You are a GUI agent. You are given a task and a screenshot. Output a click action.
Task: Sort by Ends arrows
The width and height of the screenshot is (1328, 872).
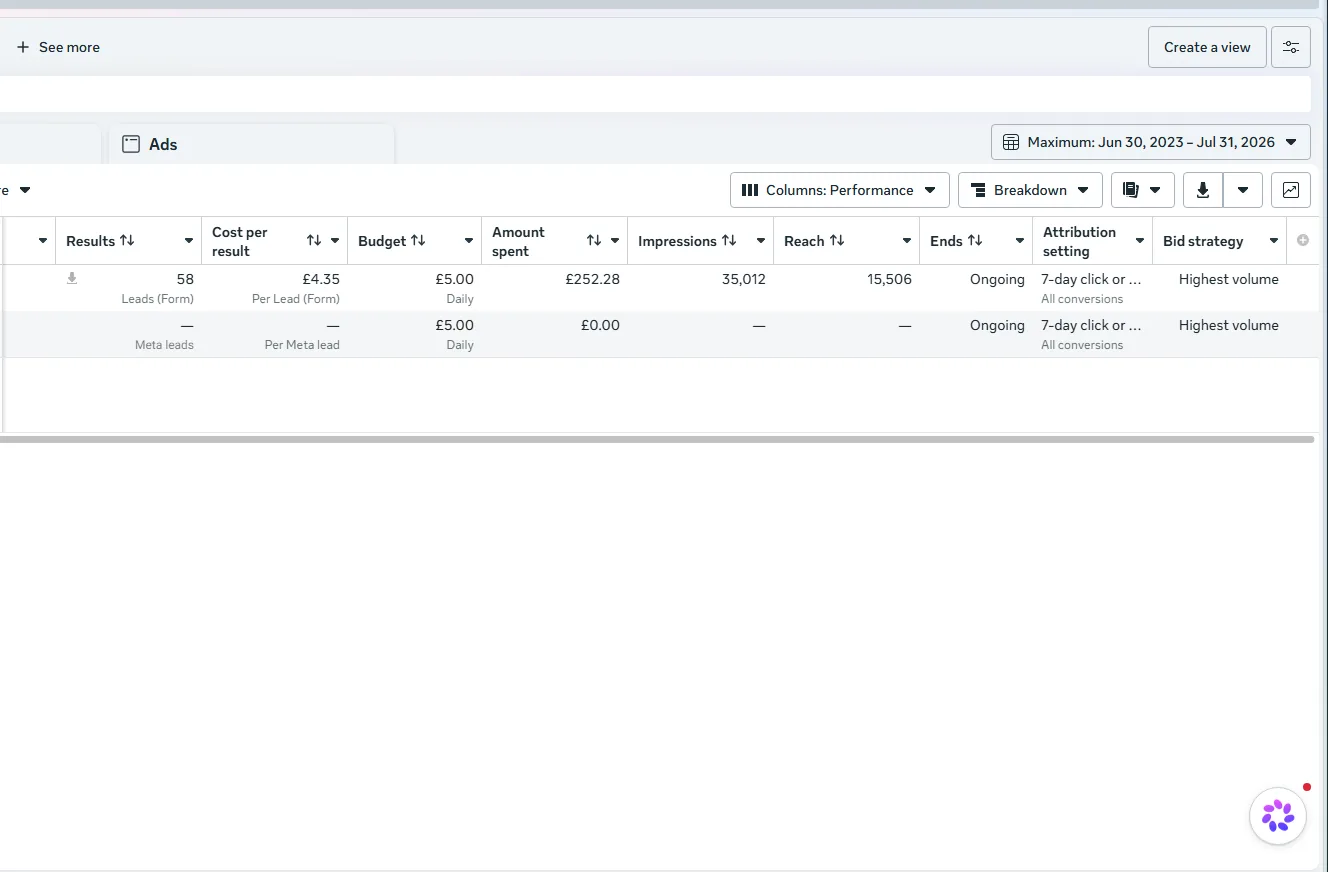click(975, 240)
